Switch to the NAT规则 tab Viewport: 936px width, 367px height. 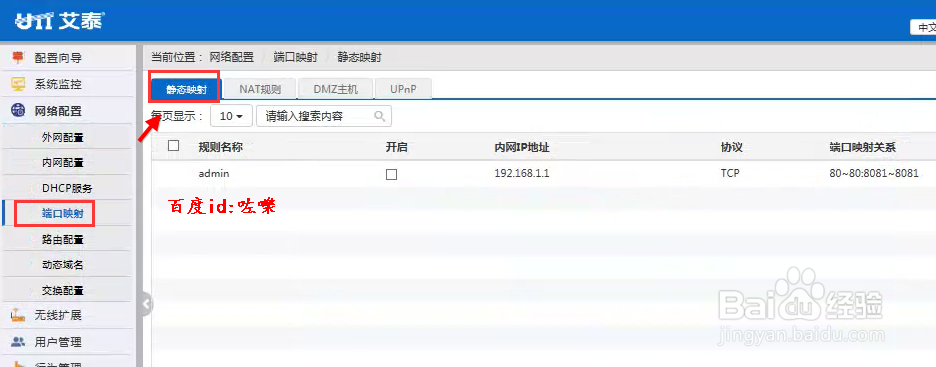click(260, 90)
